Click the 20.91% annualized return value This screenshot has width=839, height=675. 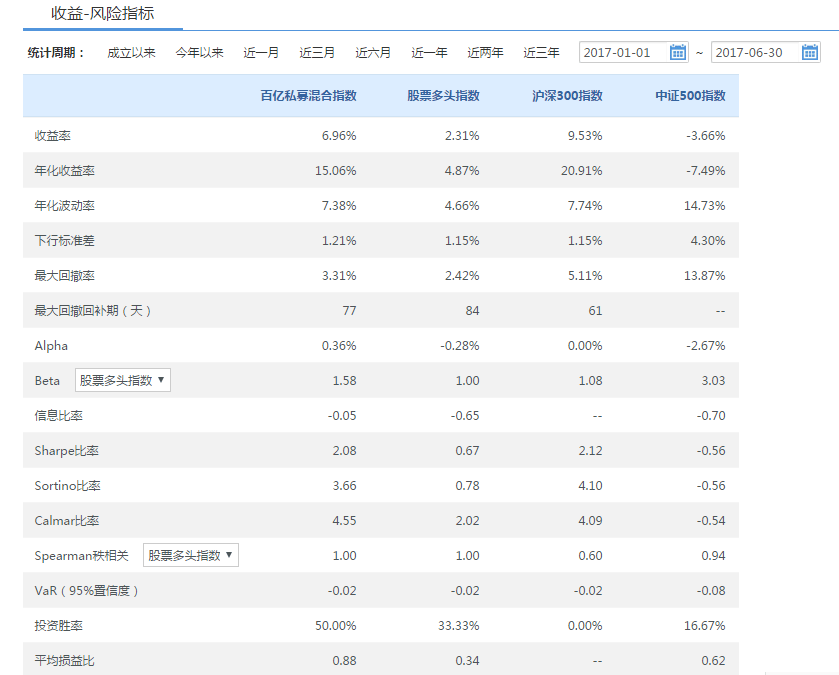[x=582, y=171]
